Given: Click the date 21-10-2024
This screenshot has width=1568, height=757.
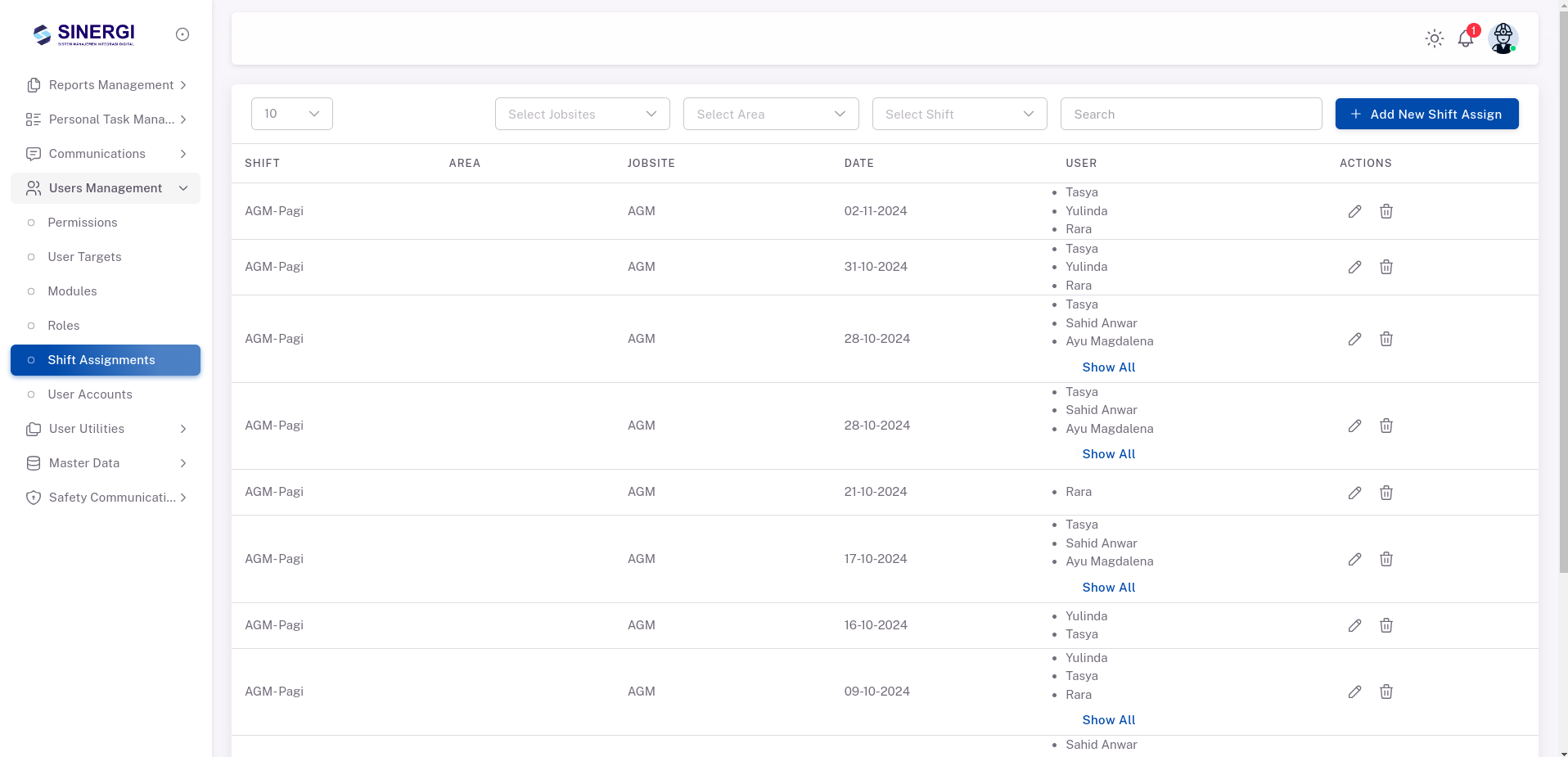Looking at the screenshot, I should click(876, 492).
